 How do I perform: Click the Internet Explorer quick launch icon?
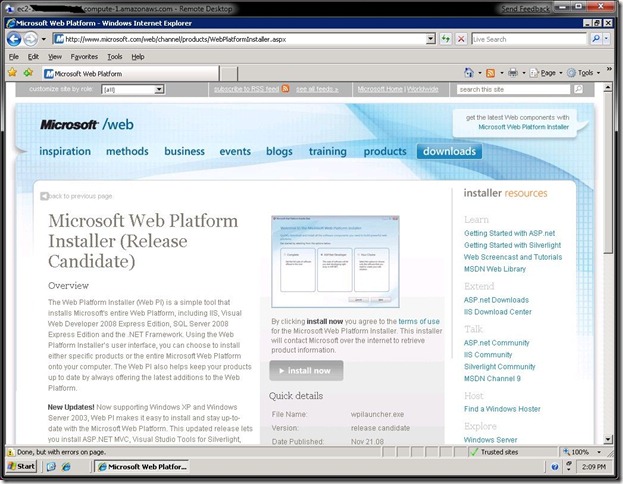pos(66,467)
